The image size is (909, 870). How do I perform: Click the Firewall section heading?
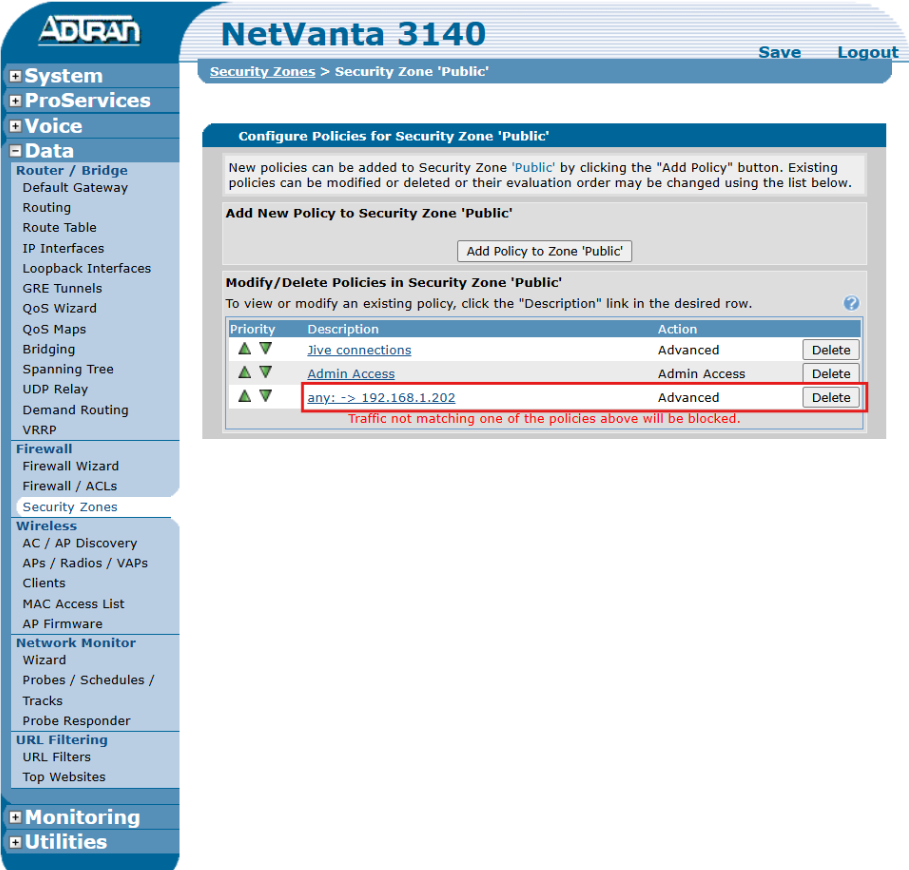(44, 449)
